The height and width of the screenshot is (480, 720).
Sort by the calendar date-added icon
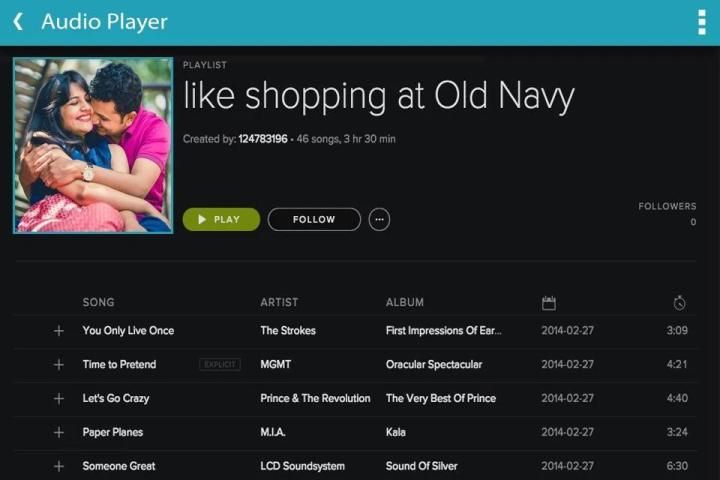548,303
